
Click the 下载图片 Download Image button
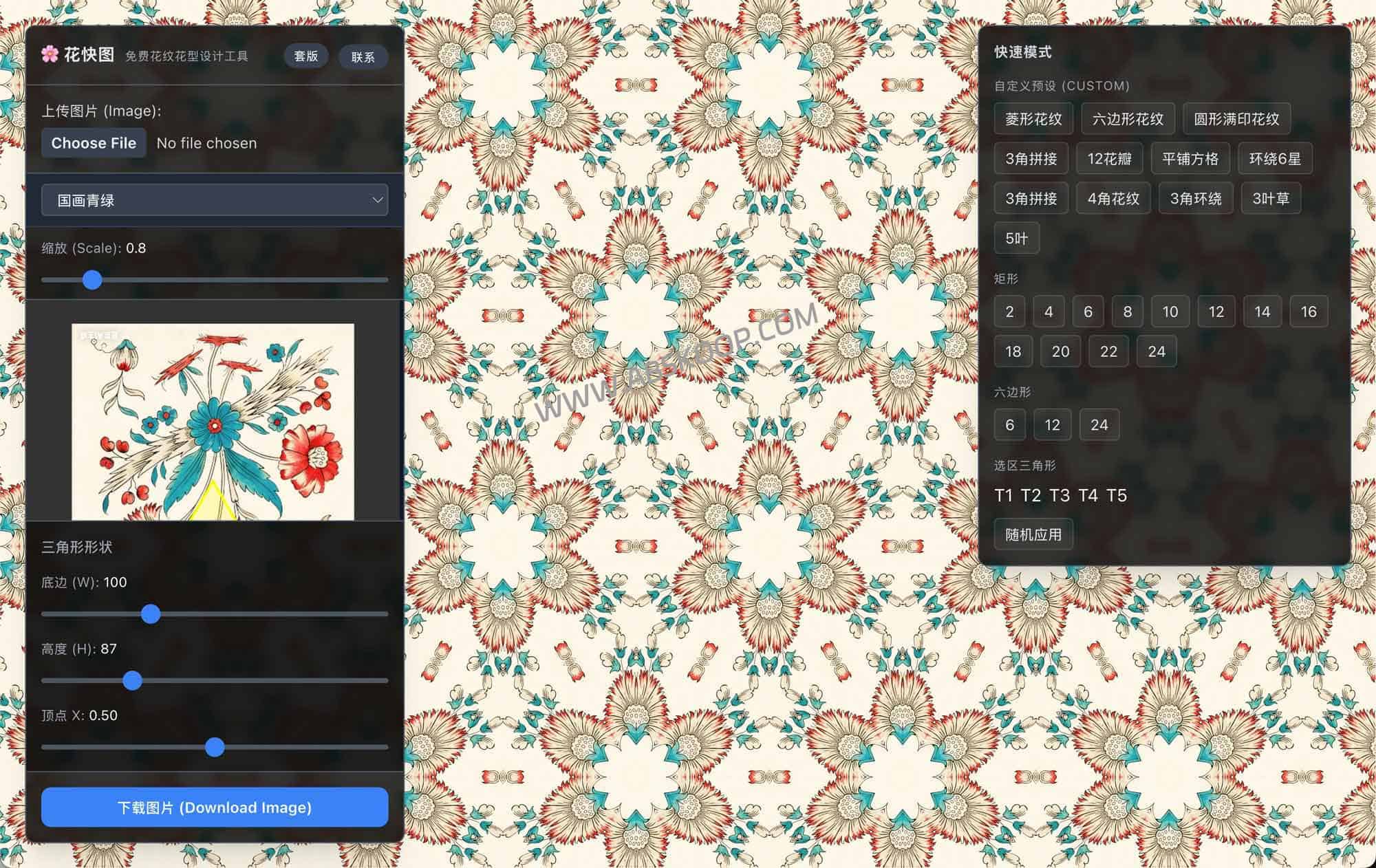coord(215,807)
